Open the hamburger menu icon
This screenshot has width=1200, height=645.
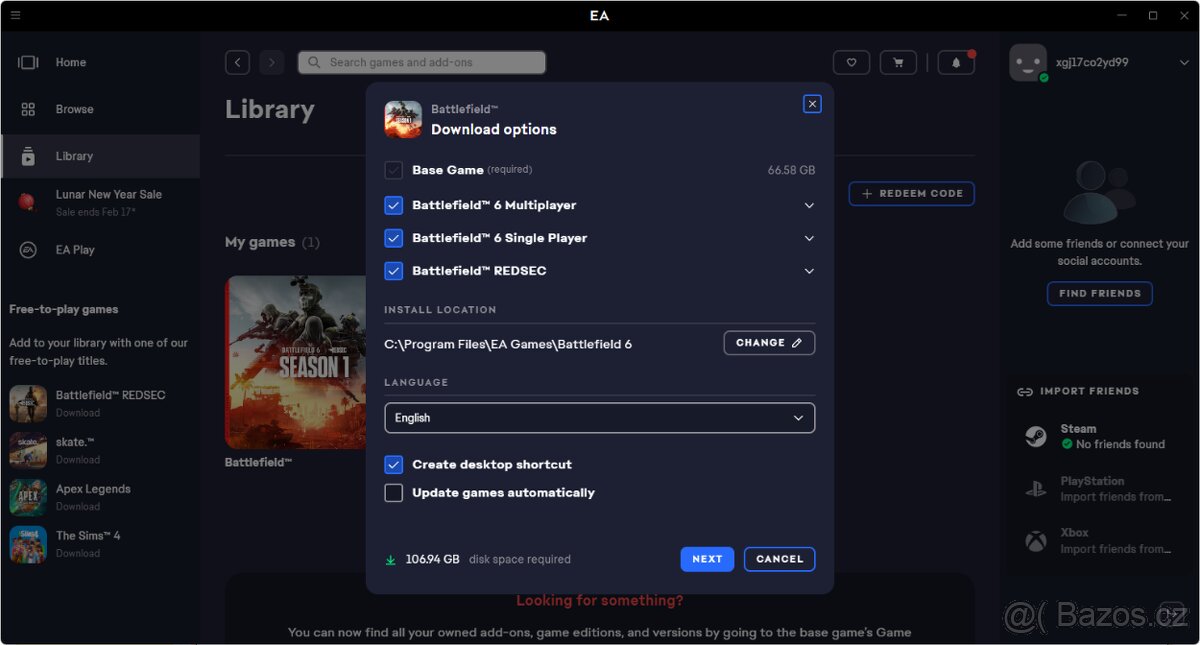click(15, 15)
